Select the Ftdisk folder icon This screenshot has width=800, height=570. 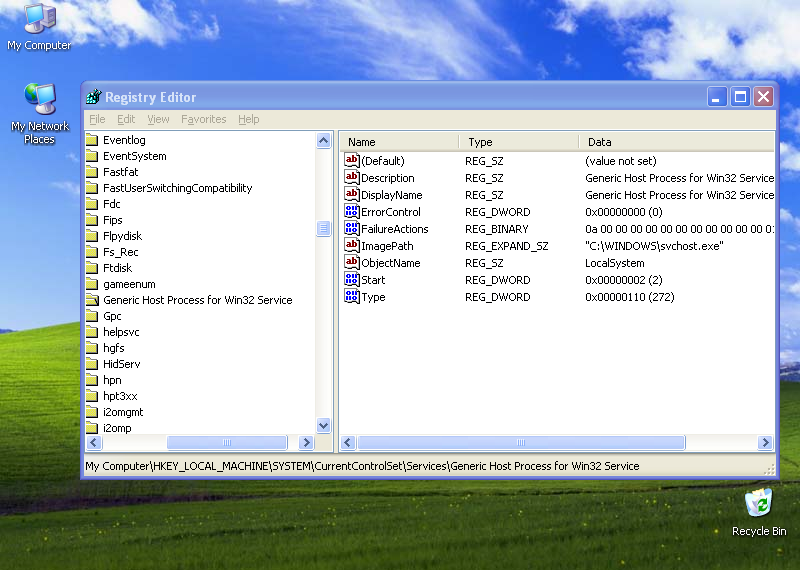pyautogui.click(x=92, y=268)
